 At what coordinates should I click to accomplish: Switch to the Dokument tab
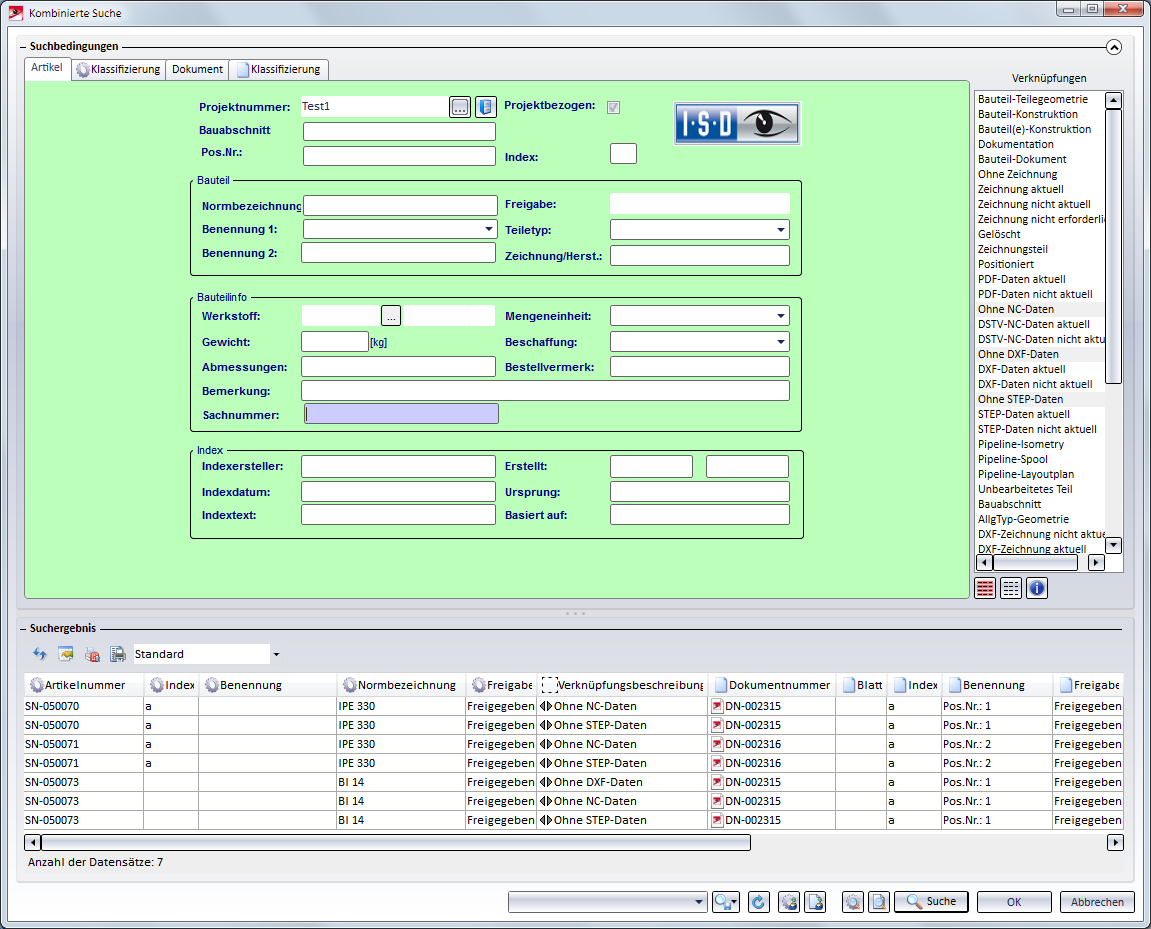click(x=197, y=69)
